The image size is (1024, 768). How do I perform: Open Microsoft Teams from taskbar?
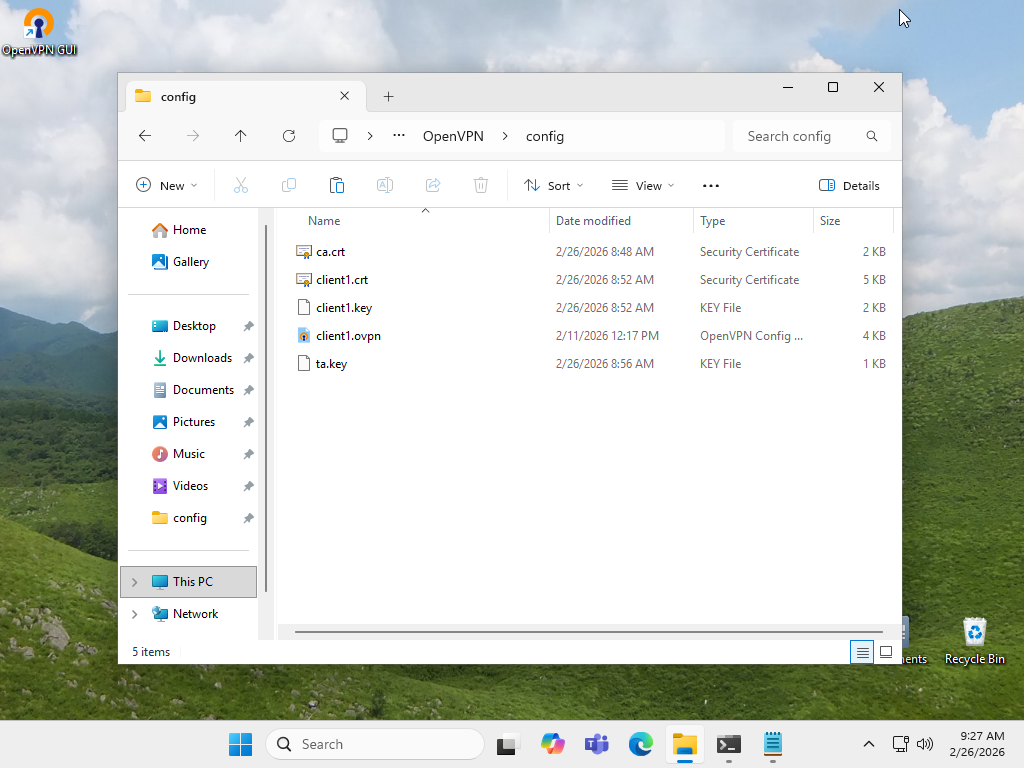tap(596, 744)
